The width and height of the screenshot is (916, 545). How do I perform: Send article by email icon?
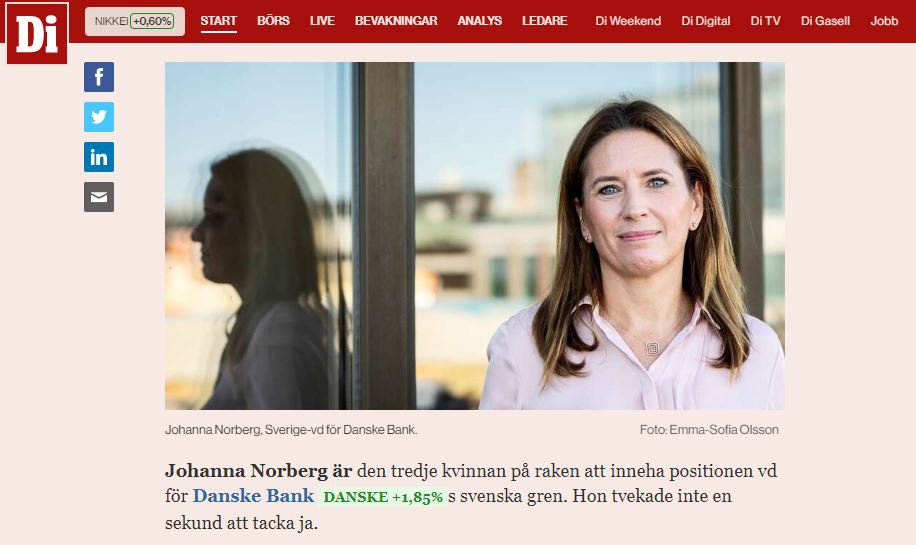99,197
